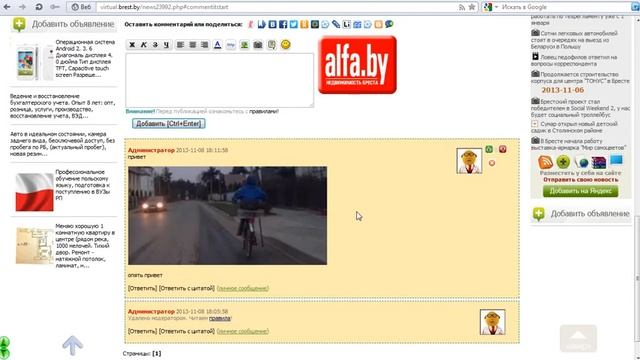640x360 pixels.
Task: Go back with the browser back arrow
Action: pyautogui.click(x=7, y=7)
